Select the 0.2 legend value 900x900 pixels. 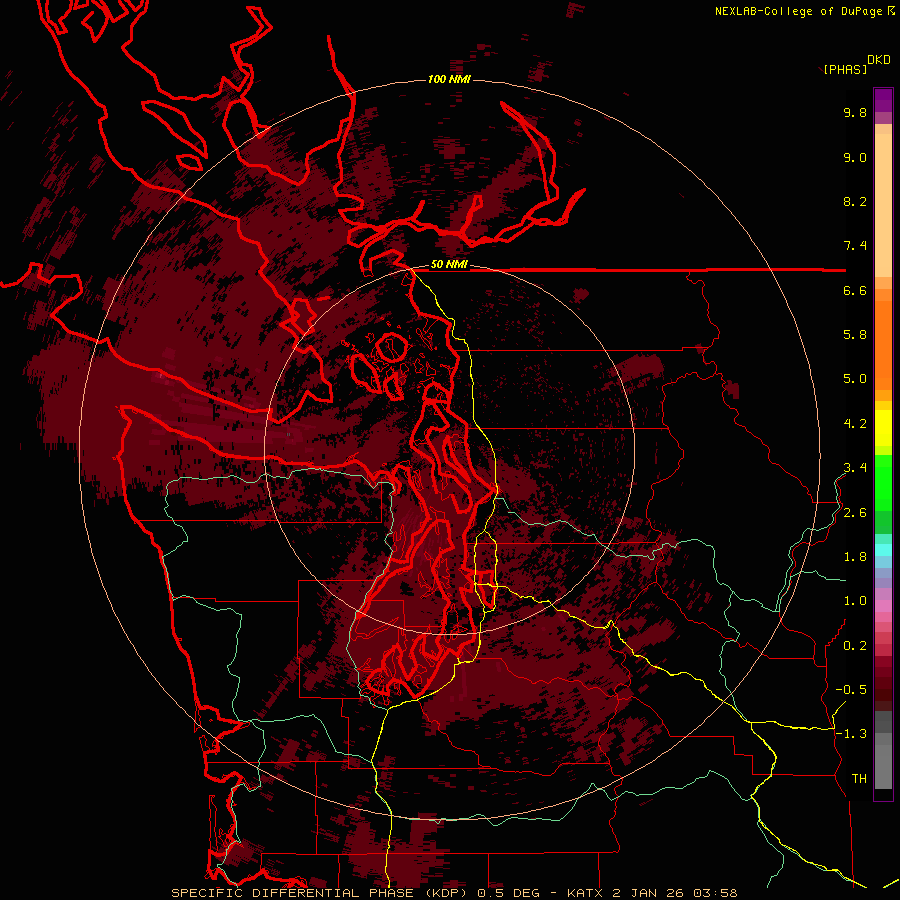pyautogui.click(x=855, y=646)
